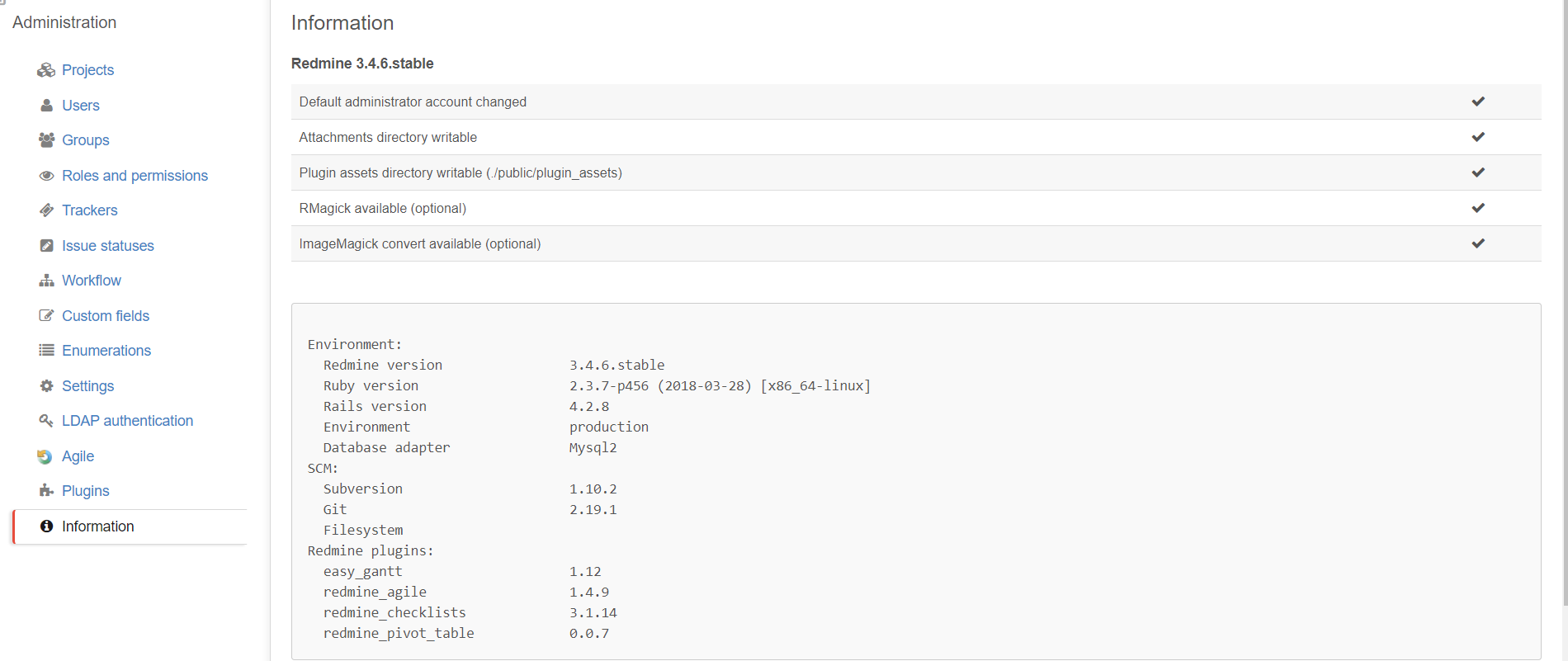The width and height of the screenshot is (1568, 661).
Task: Click checkmark for RMagick available
Action: coord(1478,208)
